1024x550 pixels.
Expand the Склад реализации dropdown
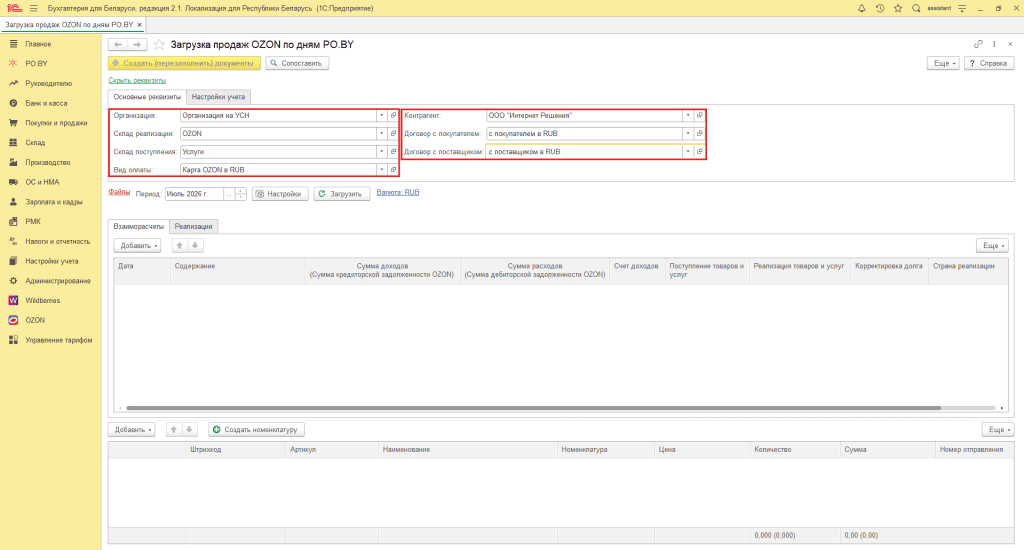pos(382,133)
